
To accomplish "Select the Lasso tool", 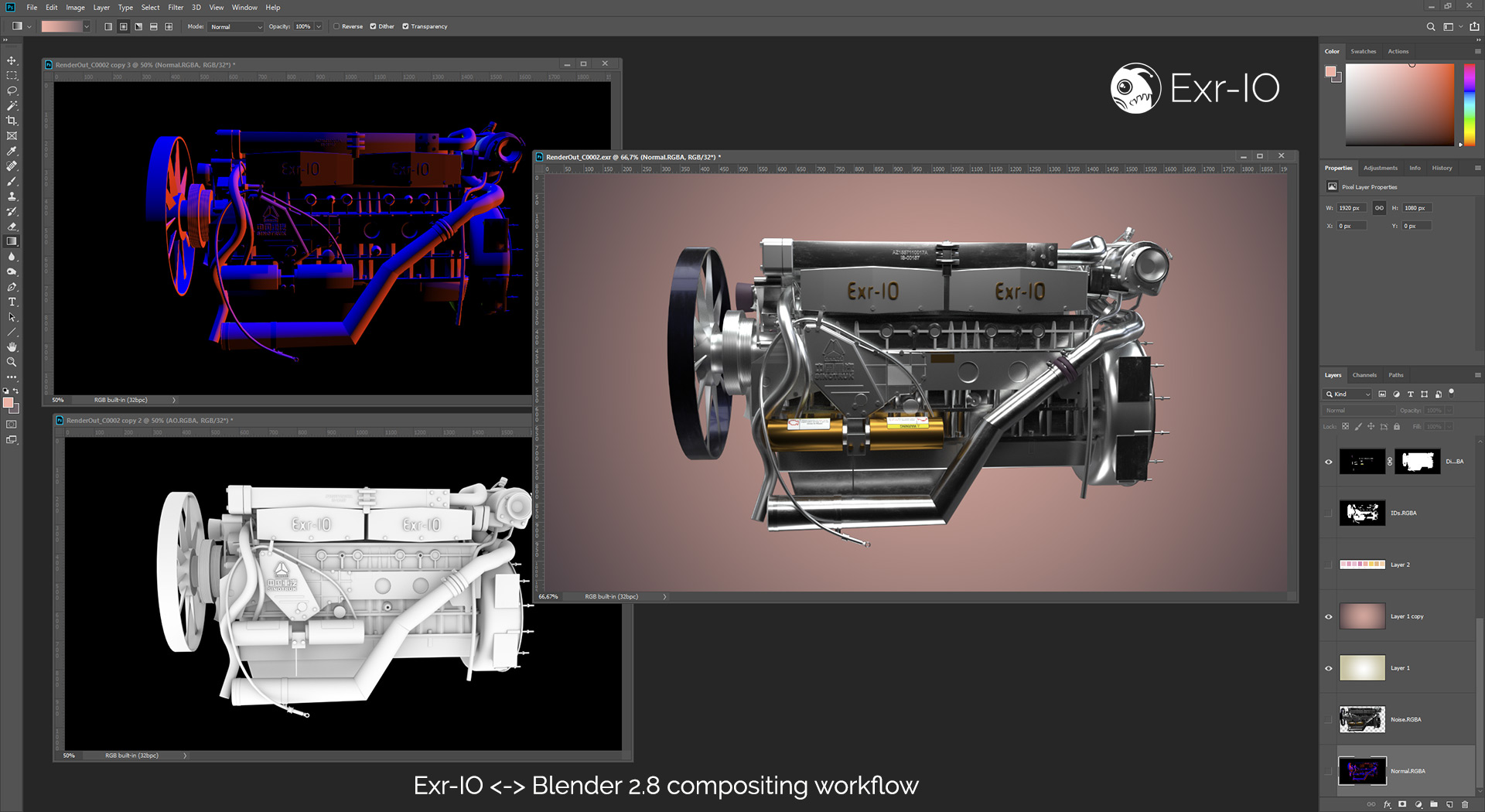I will tap(12, 90).
